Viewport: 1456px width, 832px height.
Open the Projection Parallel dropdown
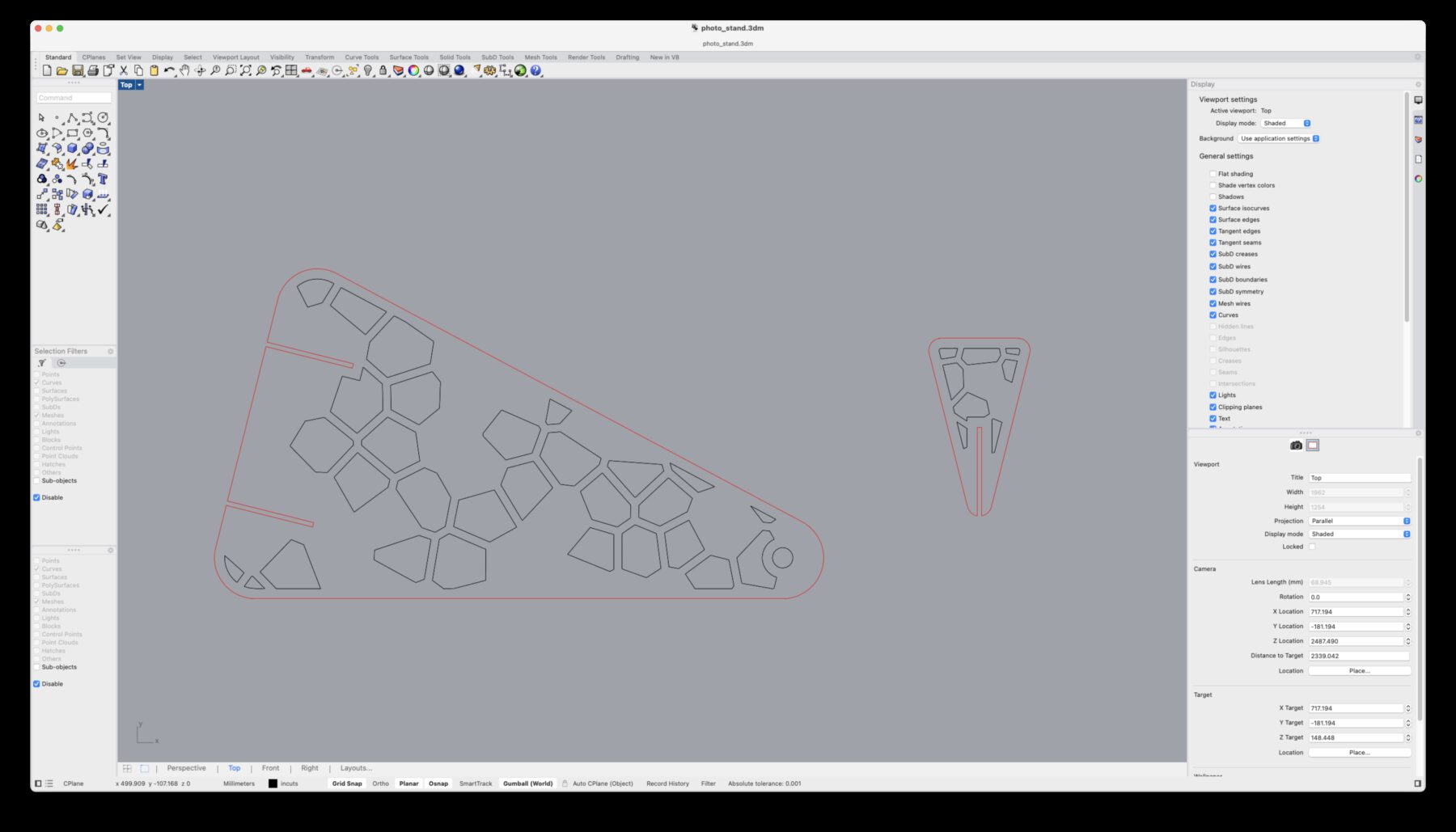coord(1360,522)
